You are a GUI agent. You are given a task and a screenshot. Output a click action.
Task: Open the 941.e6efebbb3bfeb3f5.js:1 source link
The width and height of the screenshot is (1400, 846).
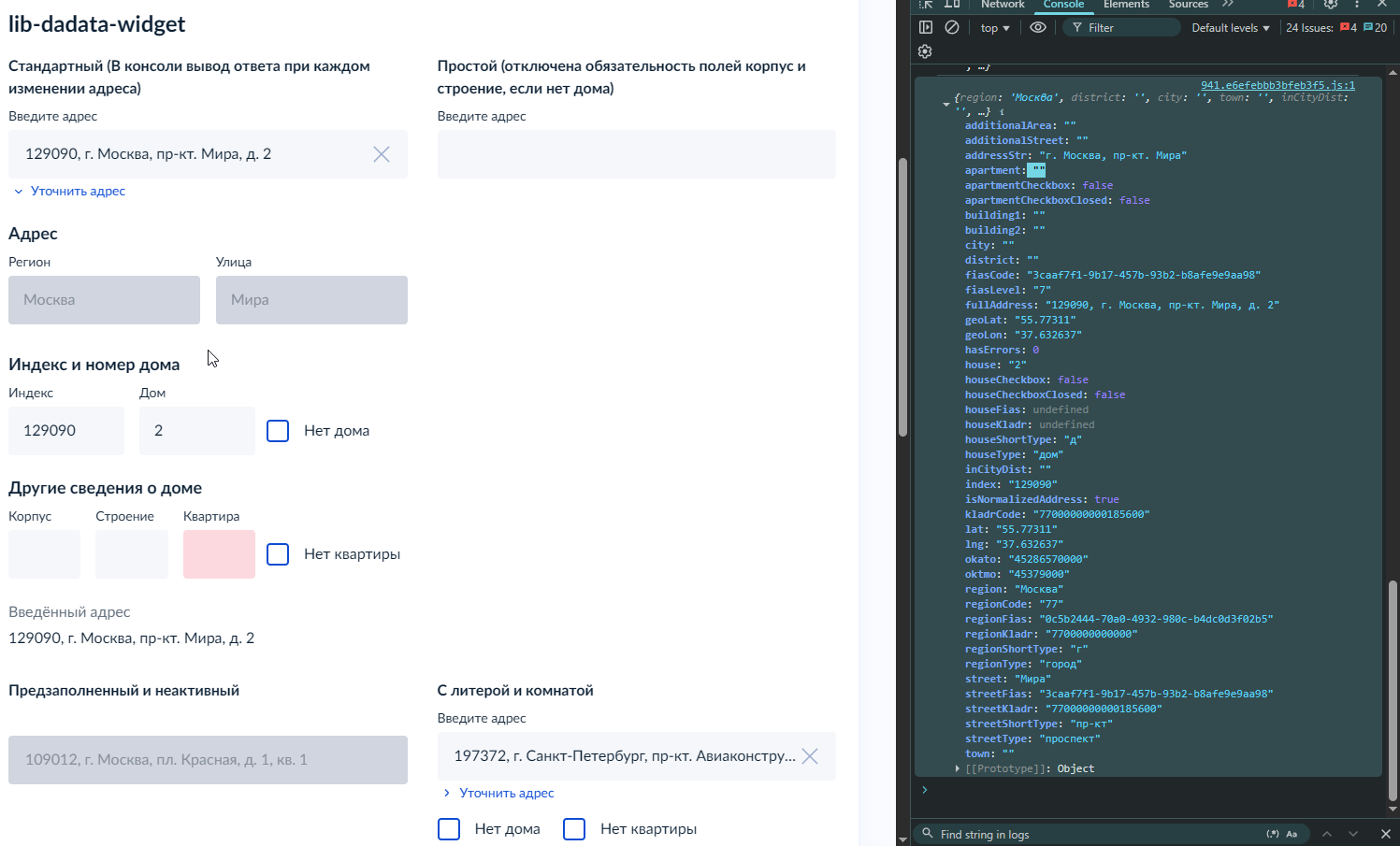point(1277,85)
